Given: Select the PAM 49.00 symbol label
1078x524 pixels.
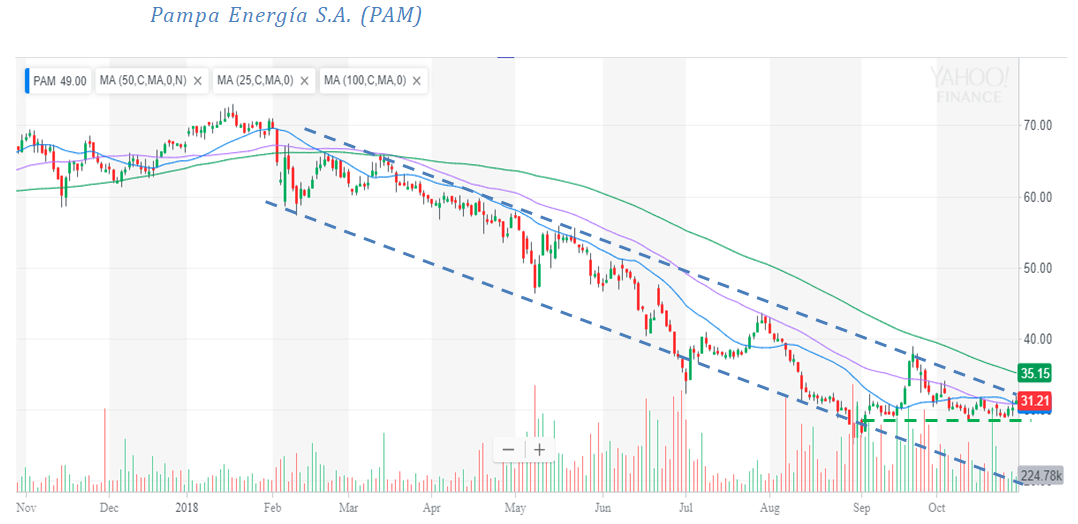Looking at the screenshot, I should point(59,81).
